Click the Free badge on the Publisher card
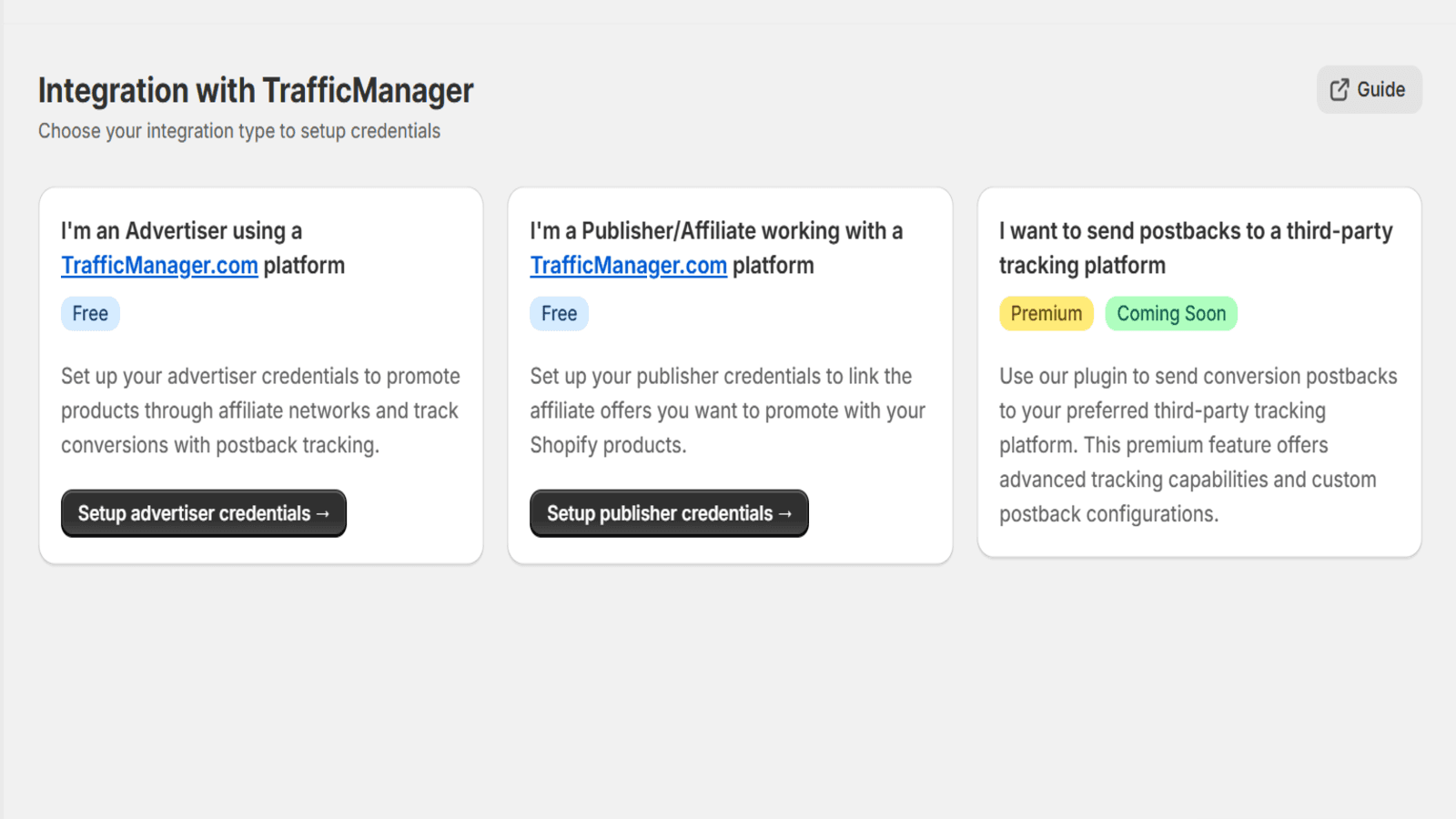The height and width of the screenshot is (819, 1456). [559, 313]
